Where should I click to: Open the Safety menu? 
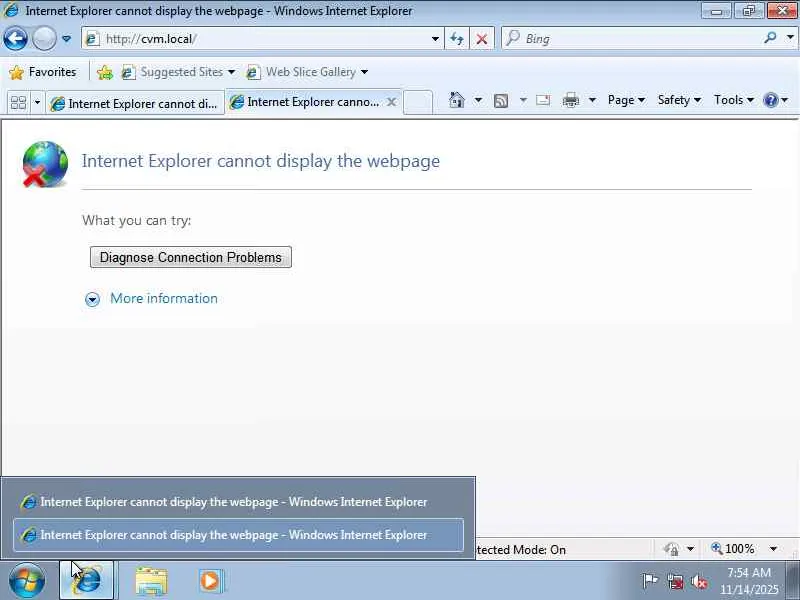pos(679,100)
